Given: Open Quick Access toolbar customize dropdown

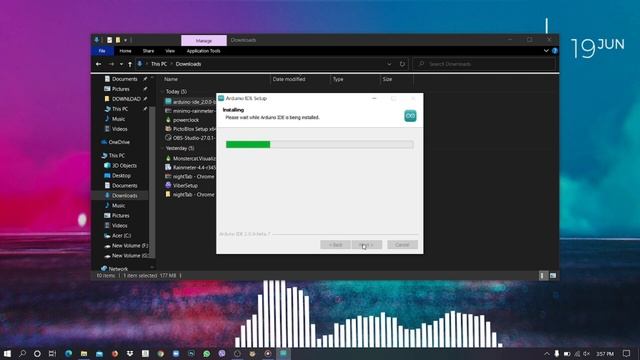Looking at the screenshot, I should [126, 40].
